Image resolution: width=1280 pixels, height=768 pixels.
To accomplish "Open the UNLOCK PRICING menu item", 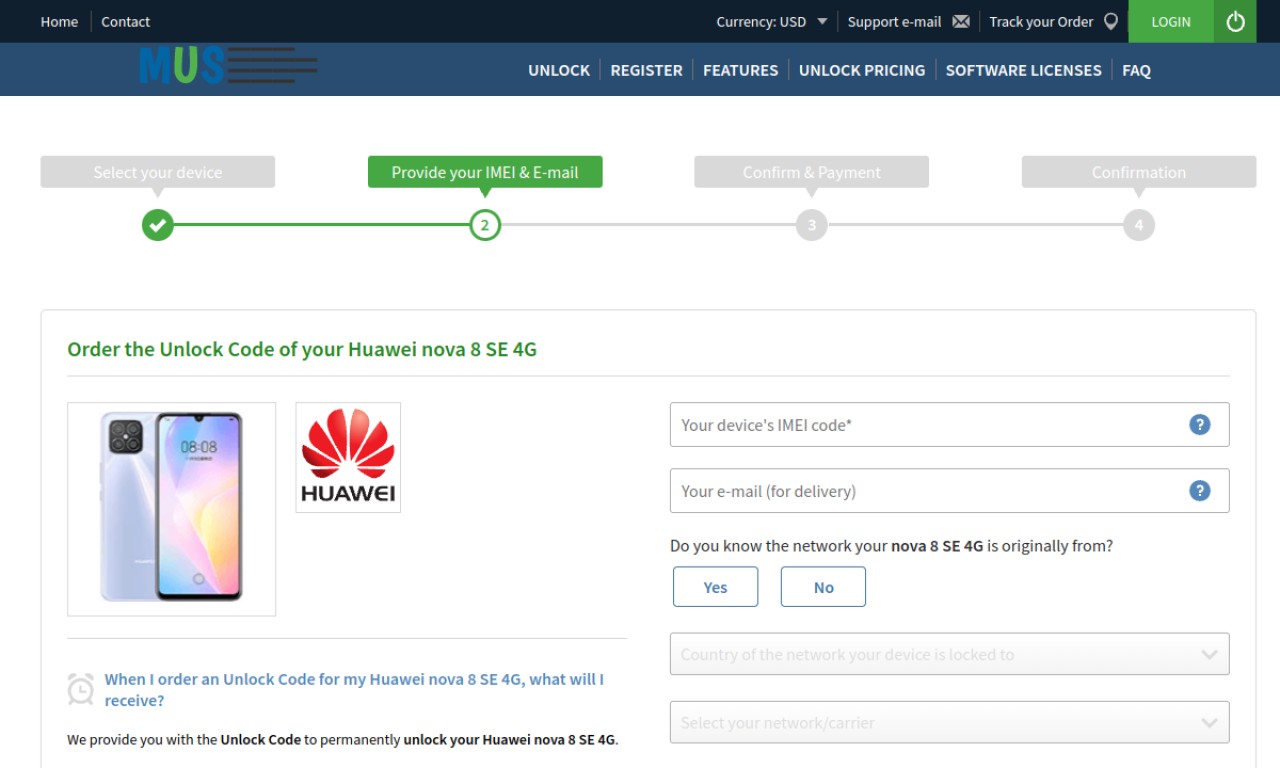I will click(862, 70).
